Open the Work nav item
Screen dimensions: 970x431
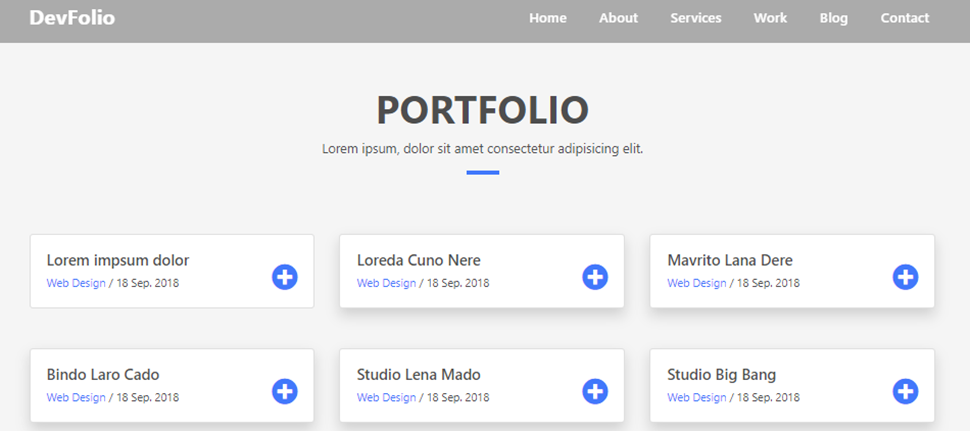click(770, 18)
